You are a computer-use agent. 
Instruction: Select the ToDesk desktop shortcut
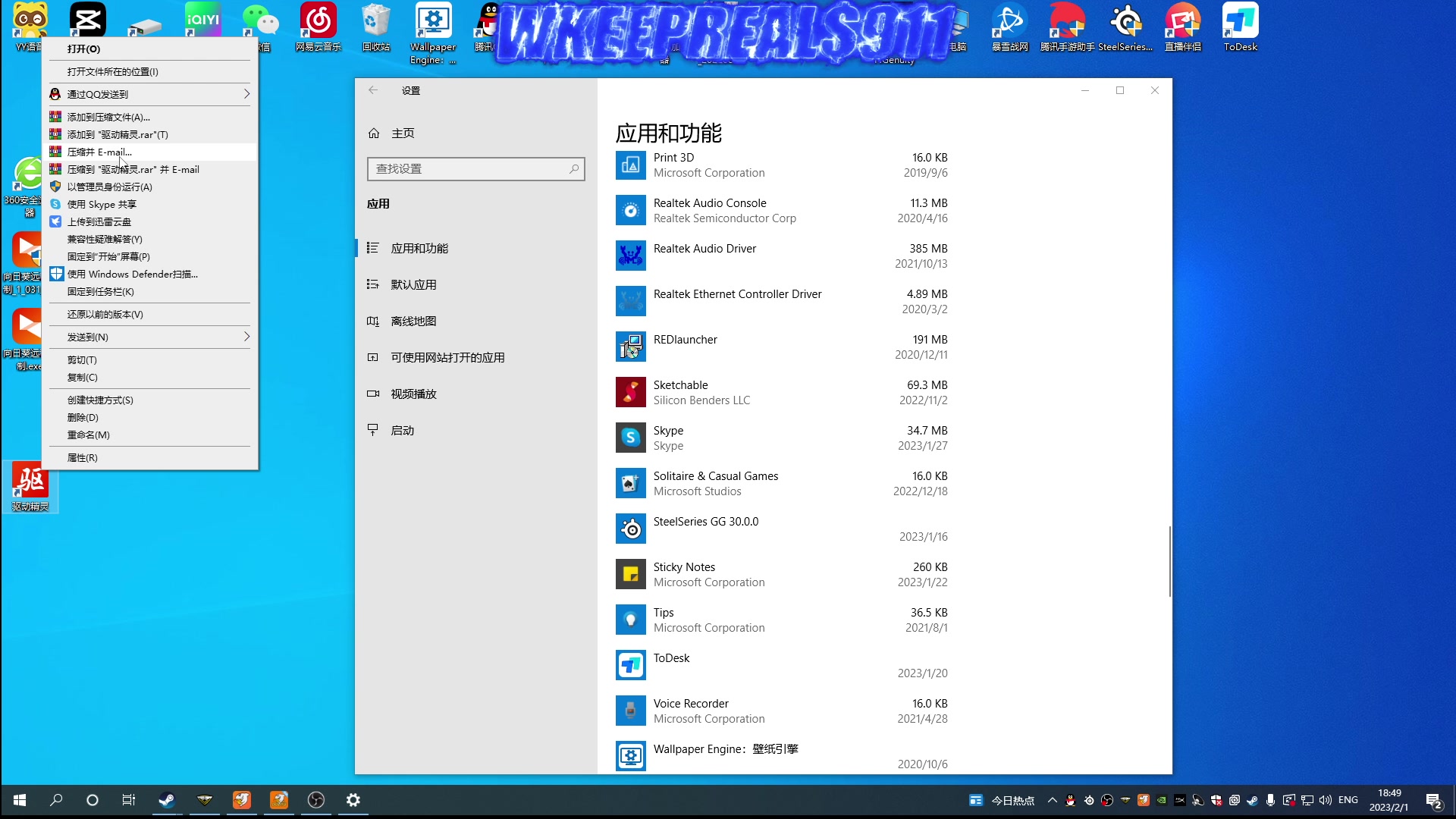click(1241, 27)
